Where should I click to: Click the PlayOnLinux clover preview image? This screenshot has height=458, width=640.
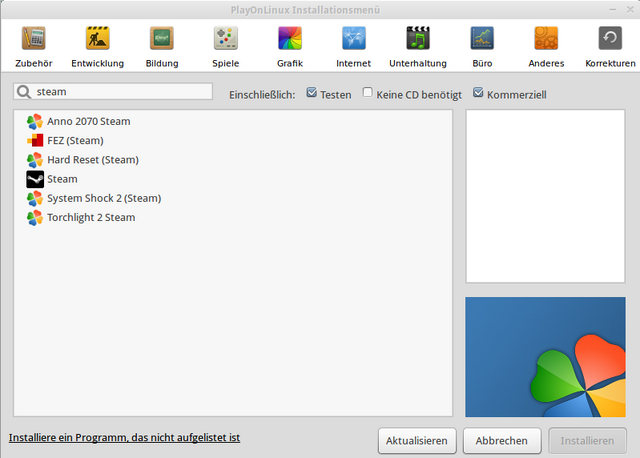point(545,357)
